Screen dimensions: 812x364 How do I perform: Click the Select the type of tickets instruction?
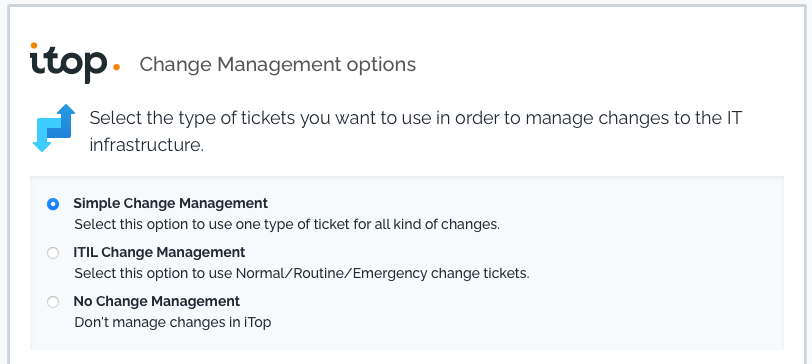tap(416, 132)
